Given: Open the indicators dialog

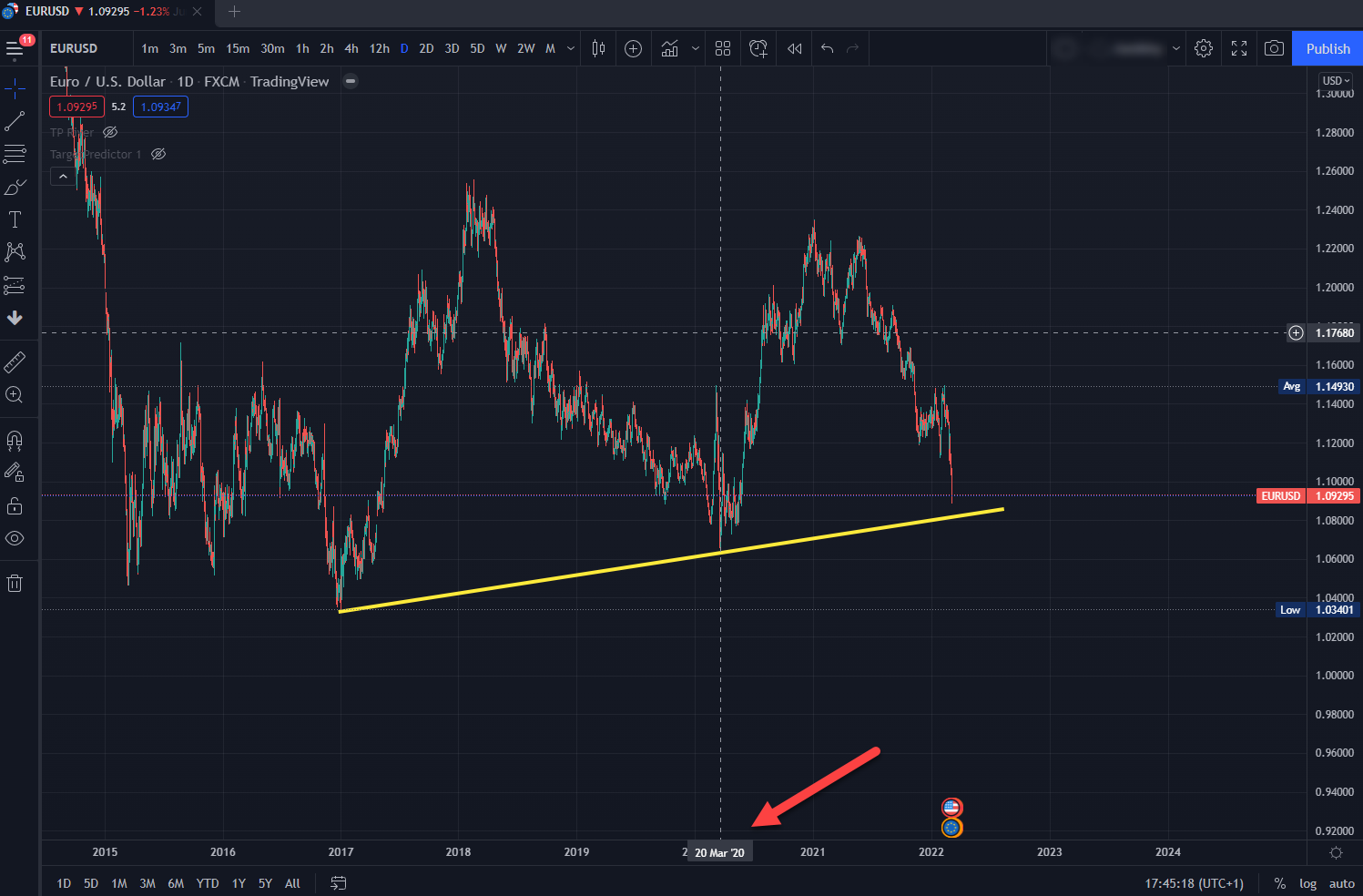Looking at the screenshot, I should click(x=670, y=48).
